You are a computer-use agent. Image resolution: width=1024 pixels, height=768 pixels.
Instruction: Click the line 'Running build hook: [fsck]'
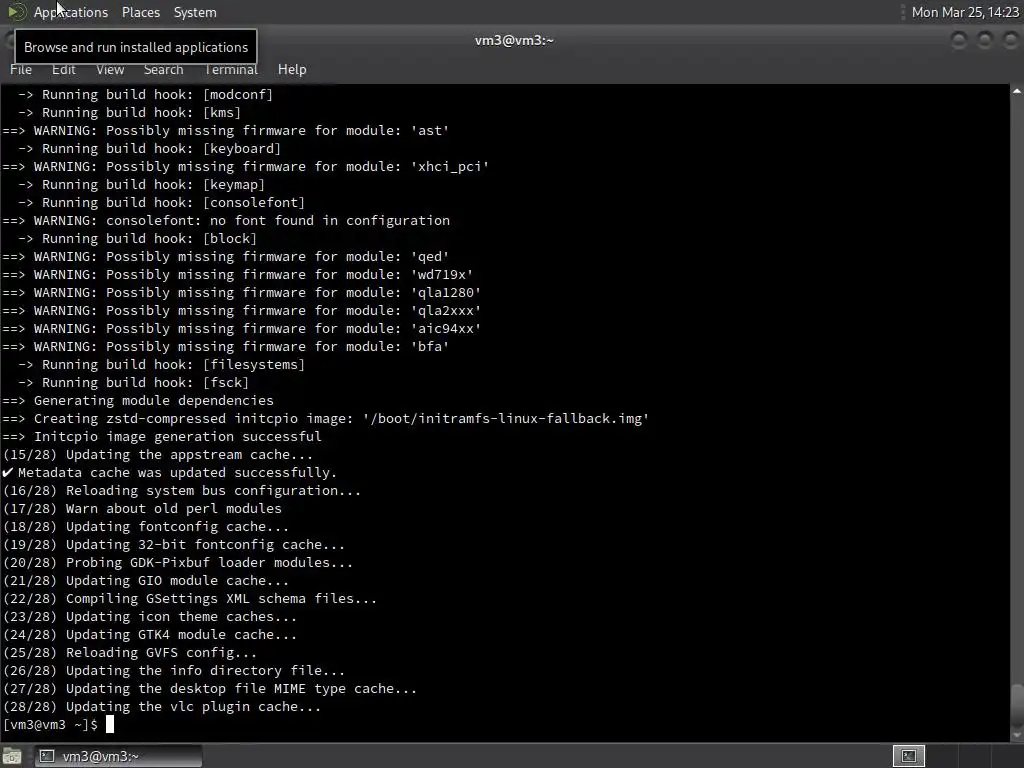pyautogui.click(x=133, y=383)
